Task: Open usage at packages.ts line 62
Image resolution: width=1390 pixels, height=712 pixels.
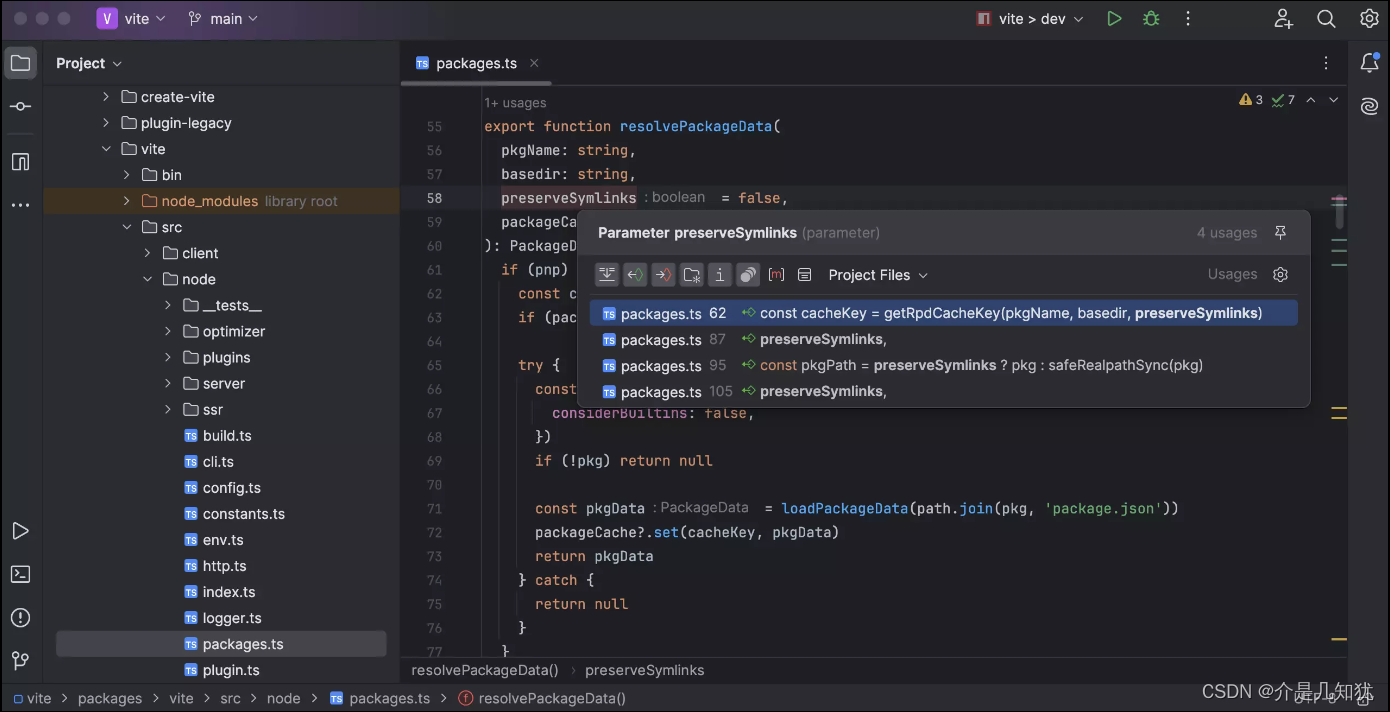Action: [x=943, y=313]
